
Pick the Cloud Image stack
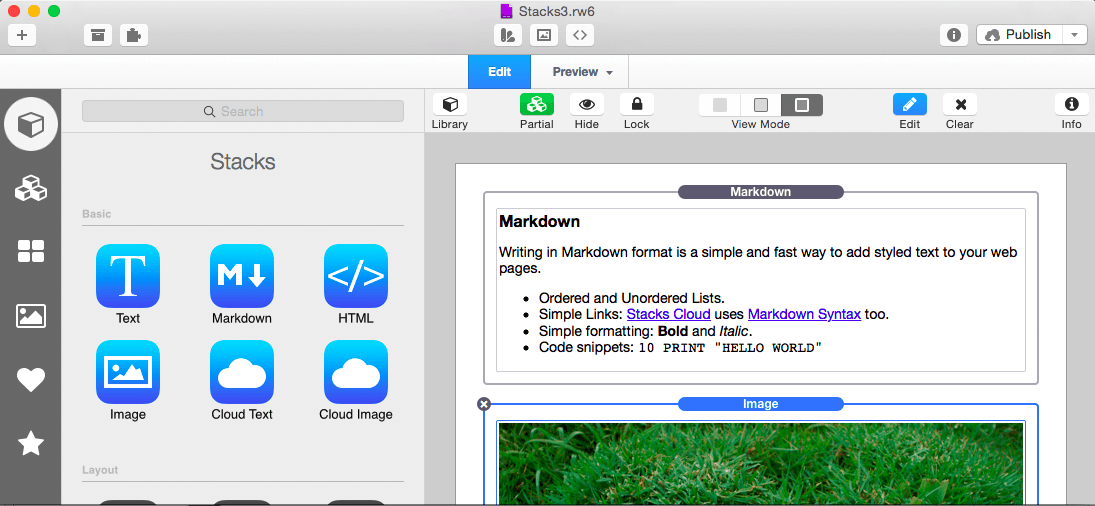pos(355,372)
